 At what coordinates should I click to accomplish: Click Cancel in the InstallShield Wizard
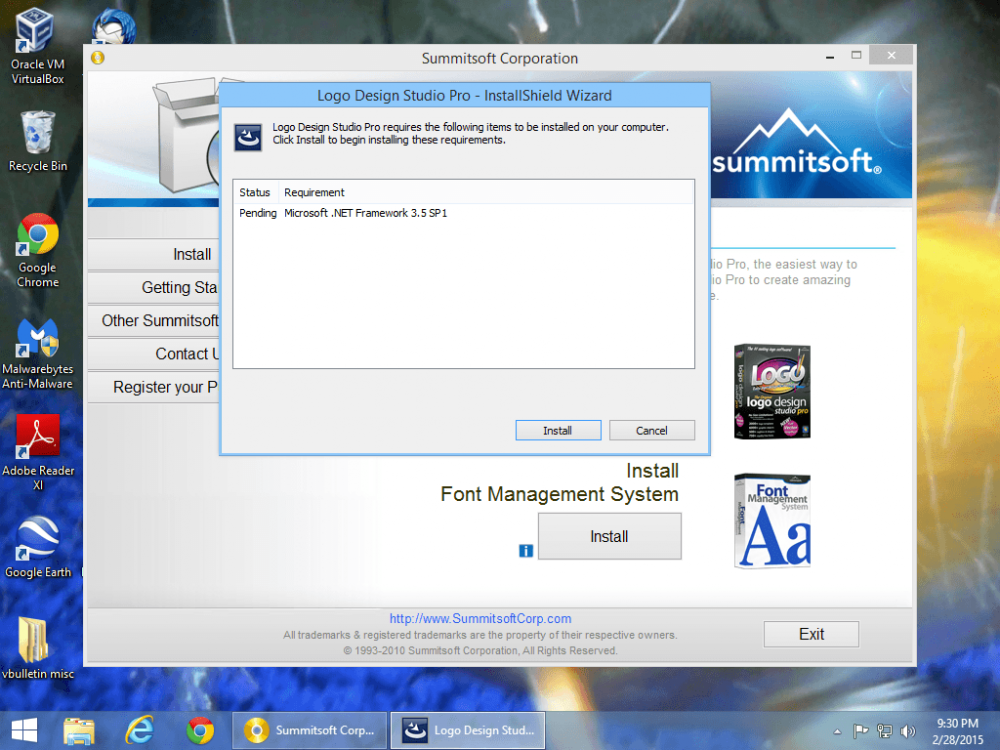[652, 430]
